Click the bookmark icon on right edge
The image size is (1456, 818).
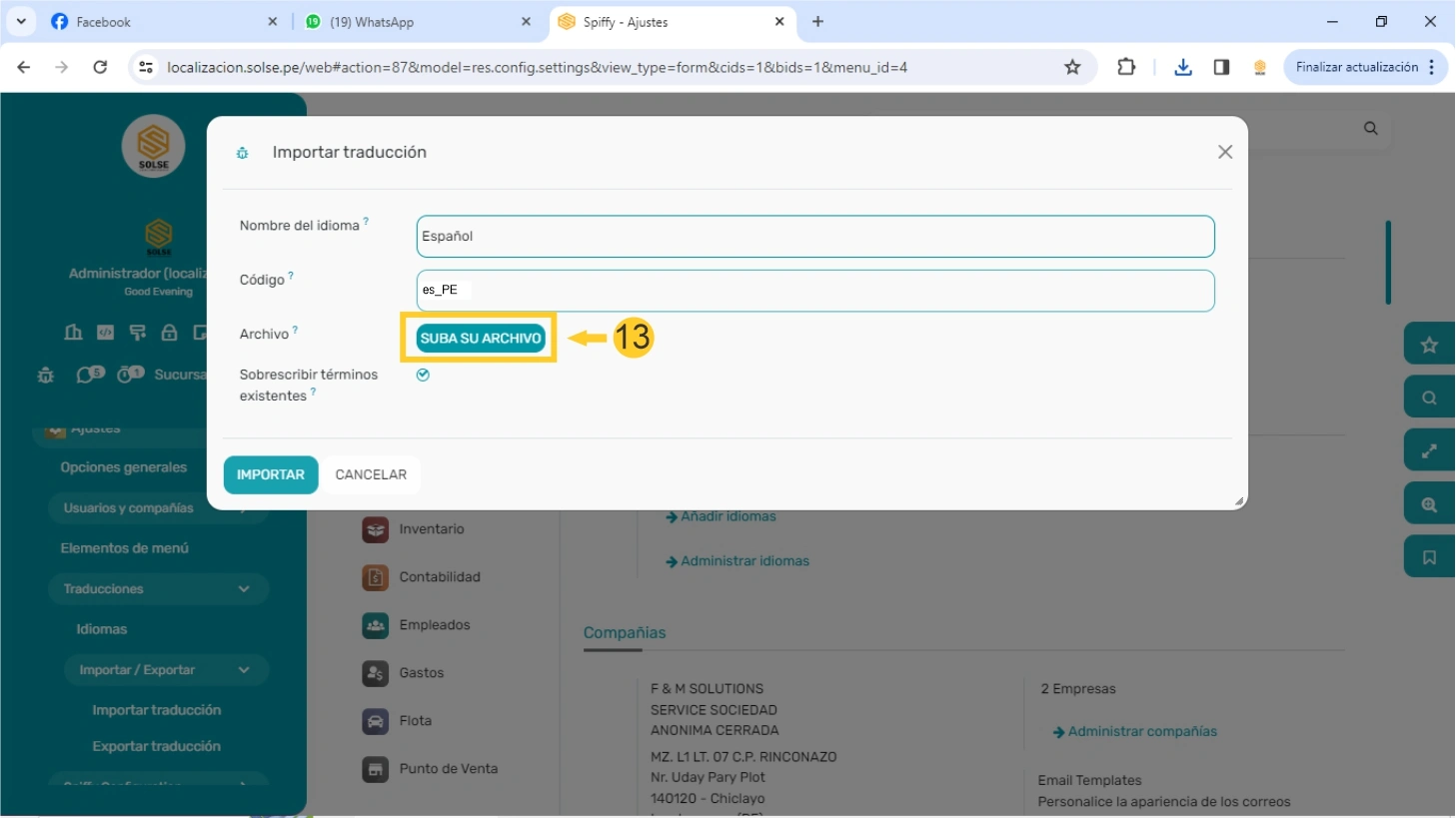coord(1429,557)
